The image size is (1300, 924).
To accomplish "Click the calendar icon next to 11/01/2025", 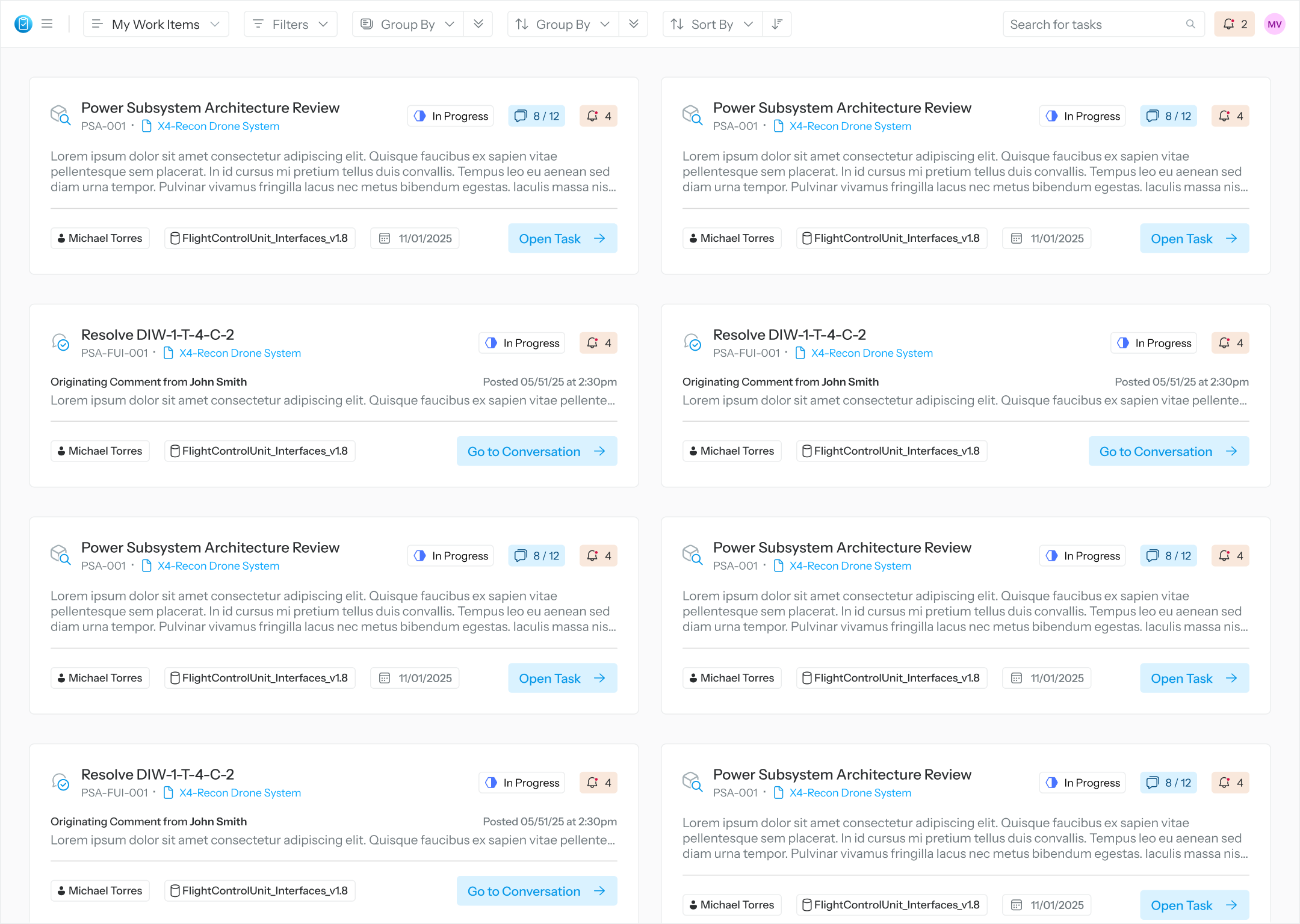I will (x=385, y=238).
